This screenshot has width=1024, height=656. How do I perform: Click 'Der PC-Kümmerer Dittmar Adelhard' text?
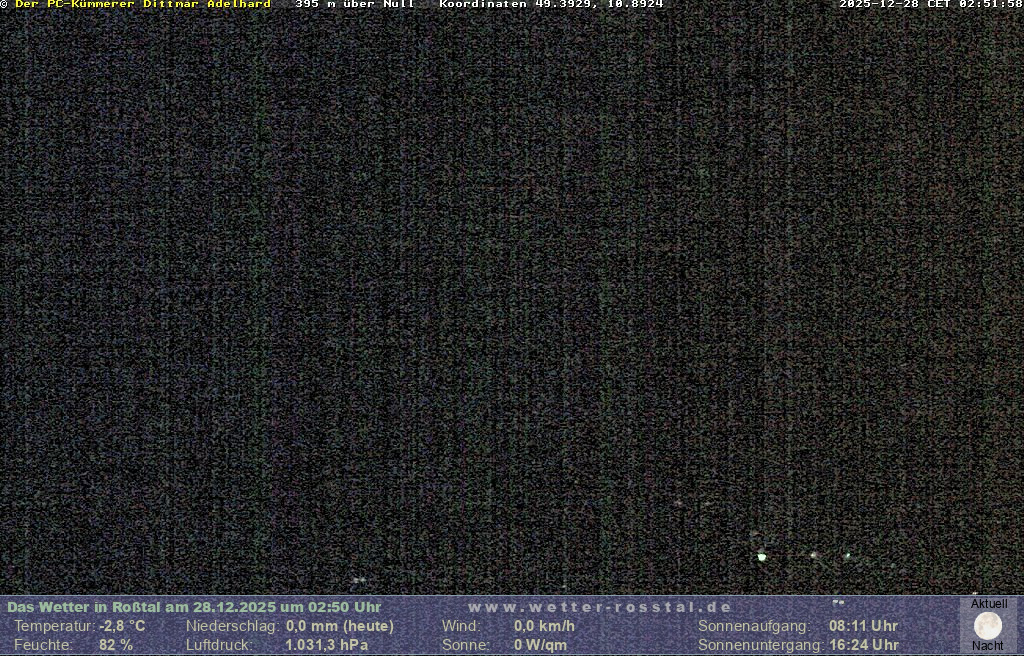pyautogui.click(x=142, y=5)
